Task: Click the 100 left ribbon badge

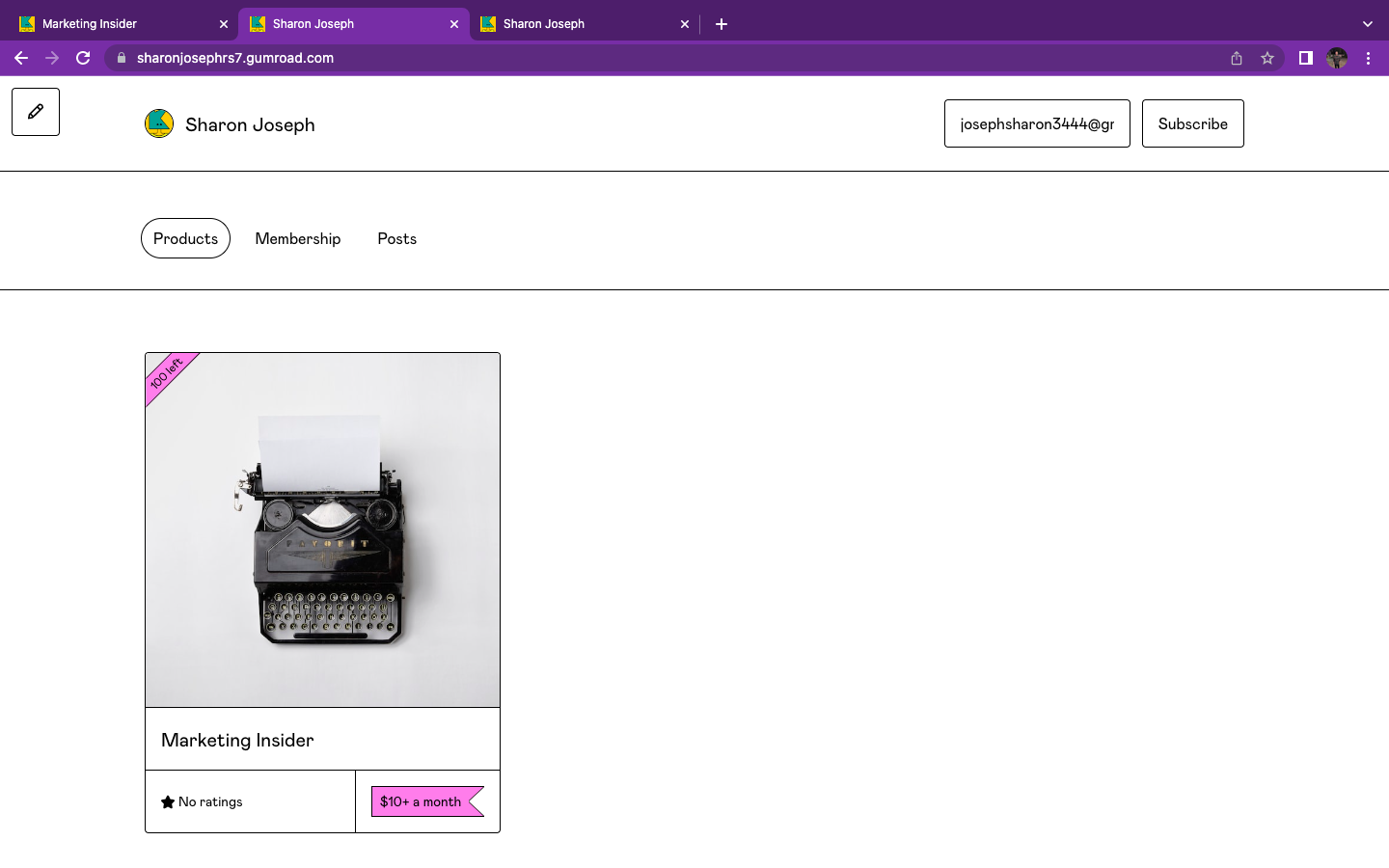Action: coord(168,375)
